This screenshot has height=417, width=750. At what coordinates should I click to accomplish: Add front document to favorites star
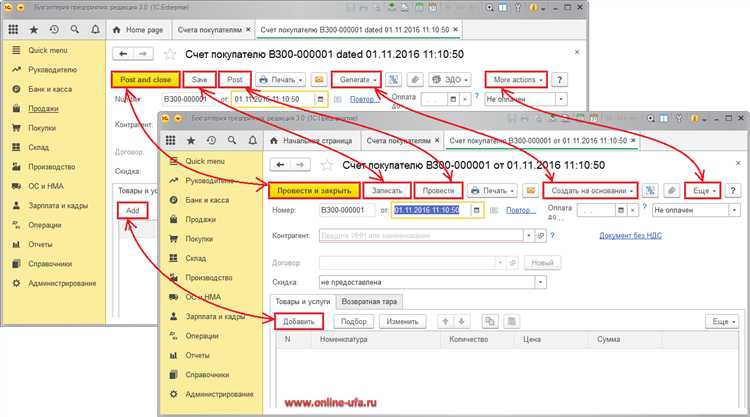coord(327,165)
